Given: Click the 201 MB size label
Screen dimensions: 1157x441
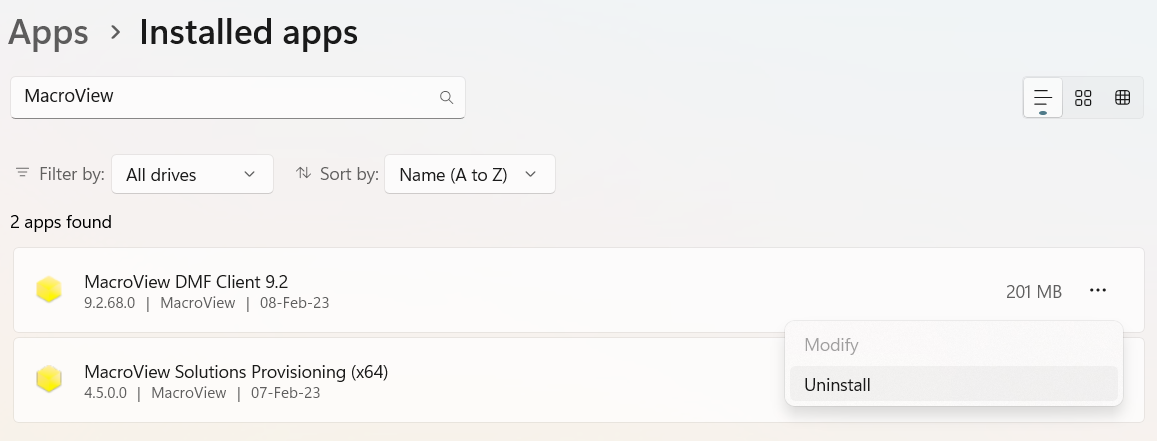Looking at the screenshot, I should tap(1034, 292).
